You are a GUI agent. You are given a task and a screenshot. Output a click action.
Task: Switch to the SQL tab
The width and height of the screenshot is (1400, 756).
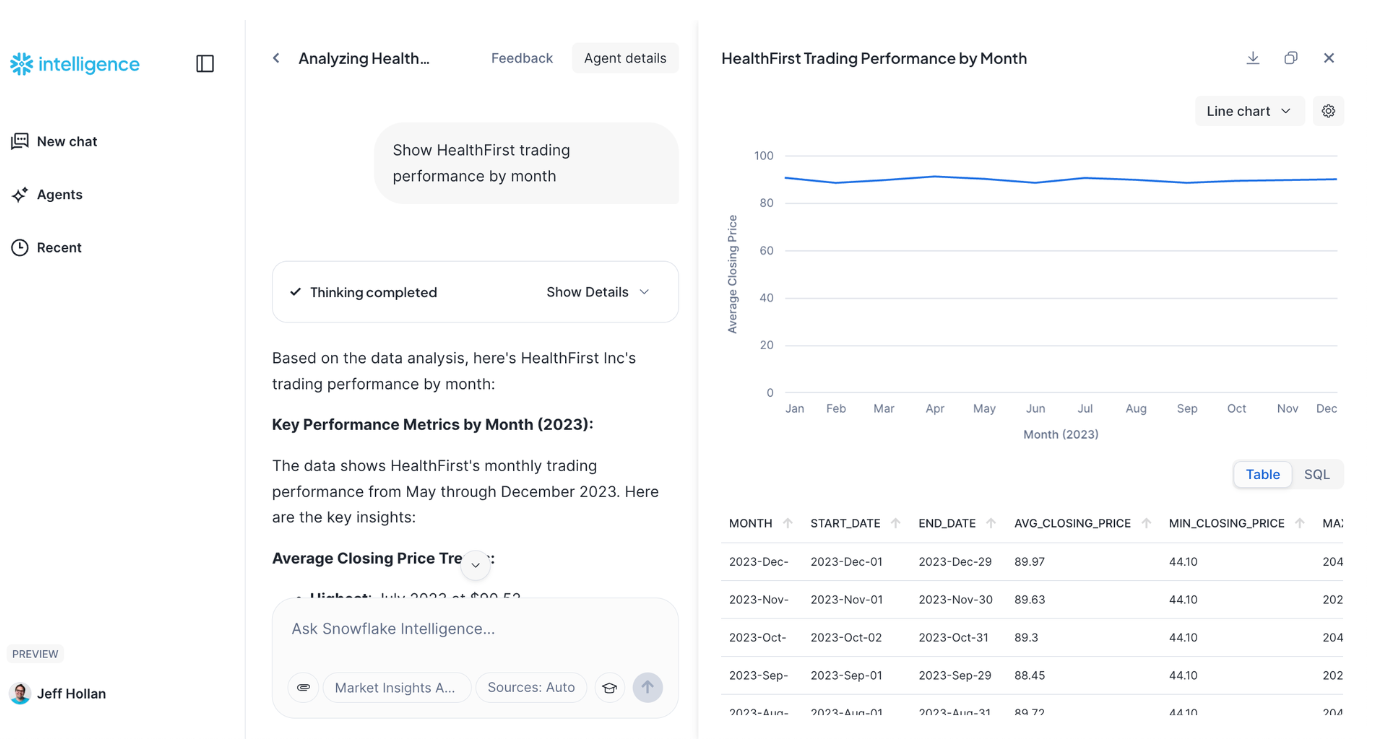coord(1317,474)
